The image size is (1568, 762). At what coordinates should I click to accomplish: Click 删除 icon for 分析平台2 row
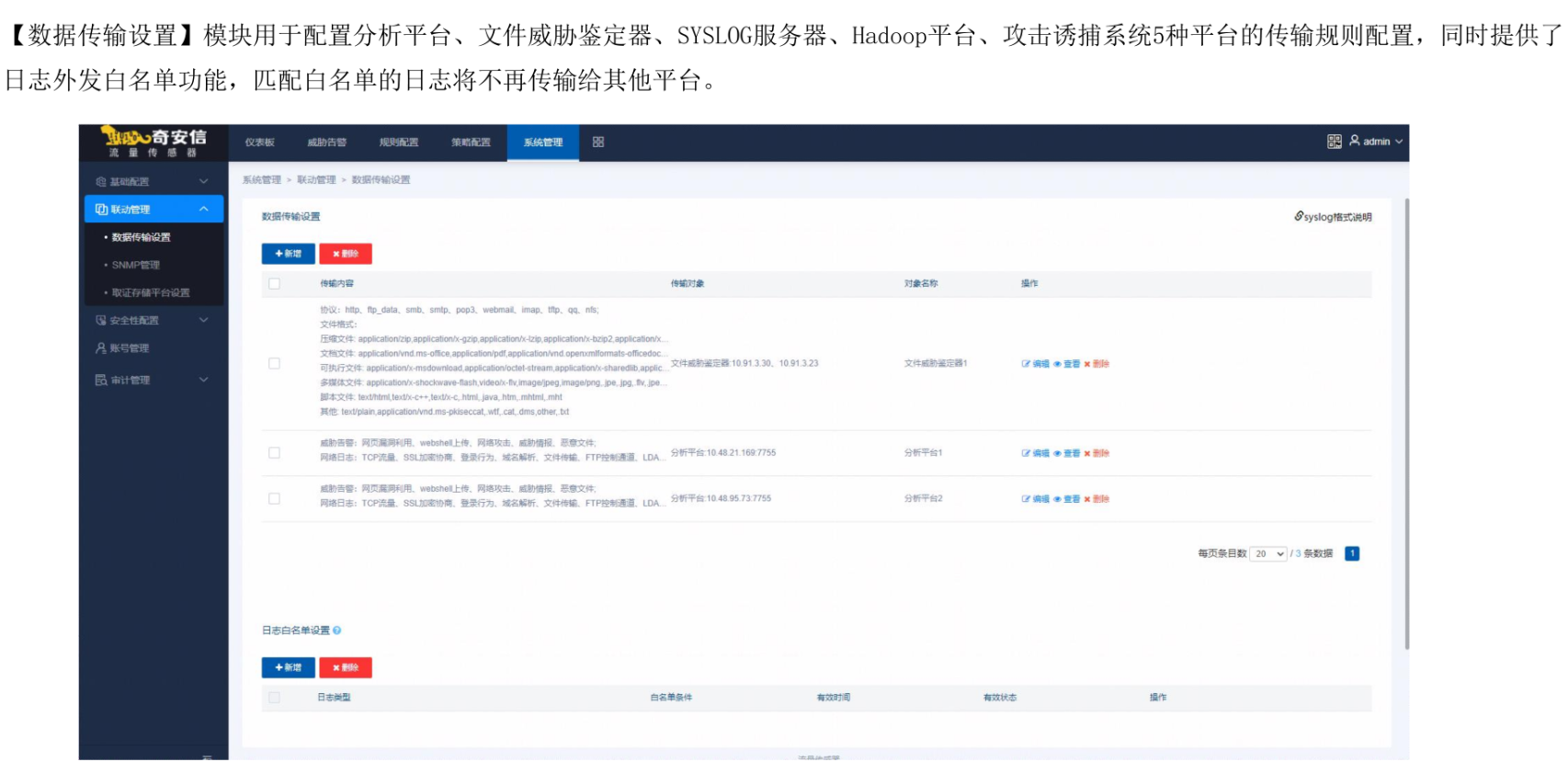(1087, 499)
